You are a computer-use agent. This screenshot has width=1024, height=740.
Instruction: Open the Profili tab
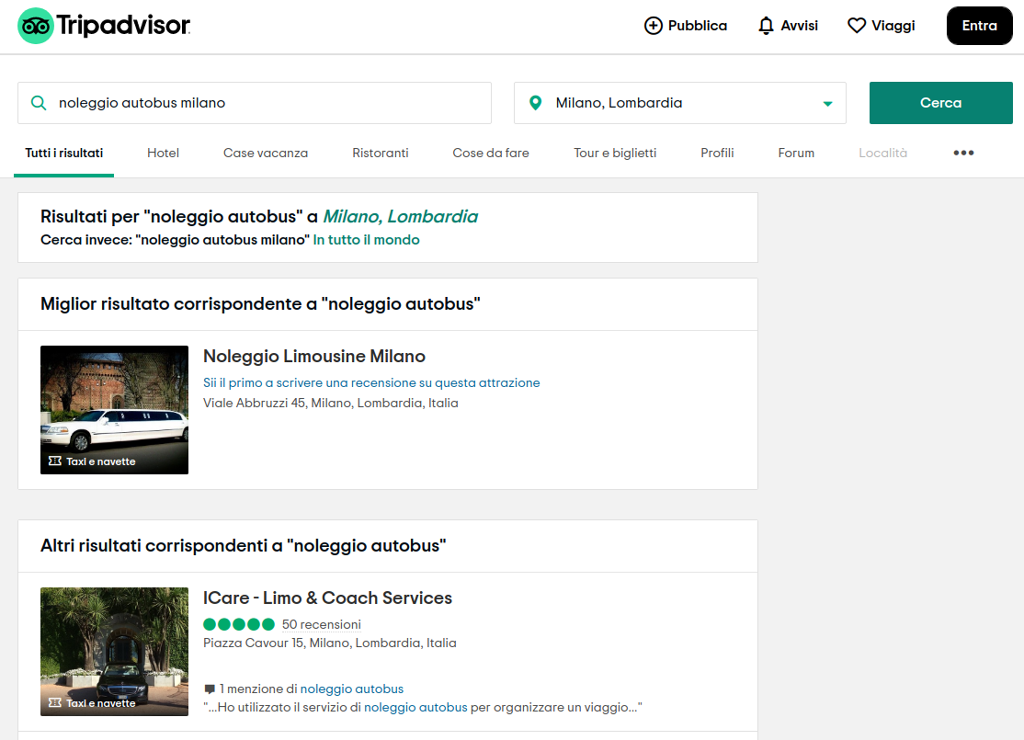pyautogui.click(x=717, y=153)
